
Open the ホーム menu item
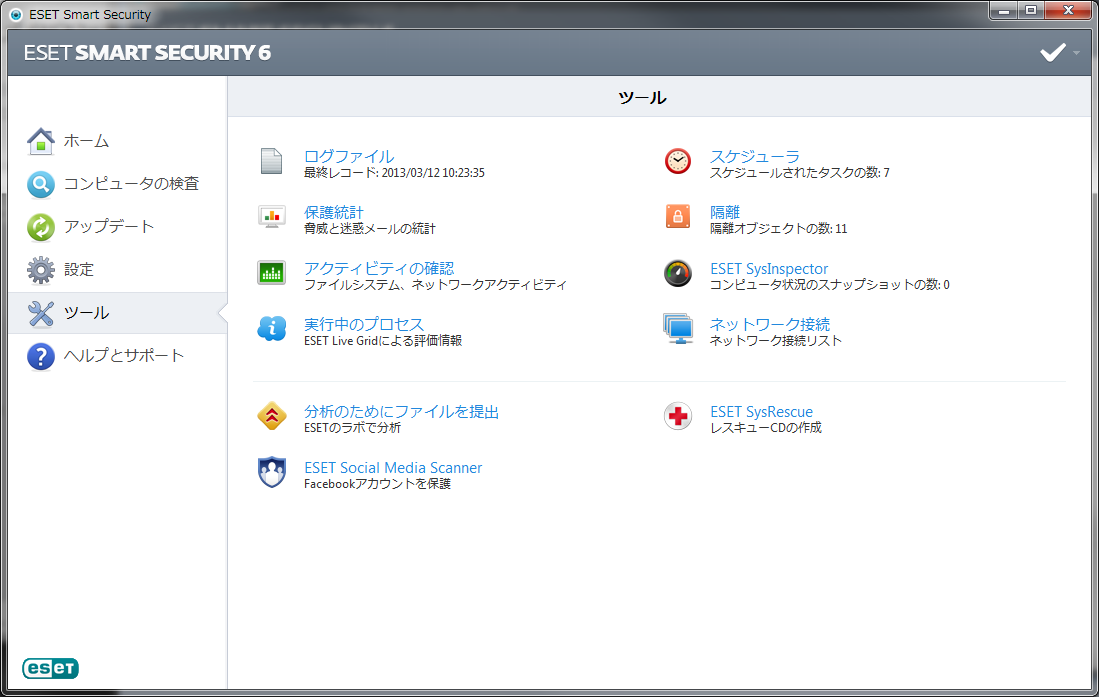(86, 141)
